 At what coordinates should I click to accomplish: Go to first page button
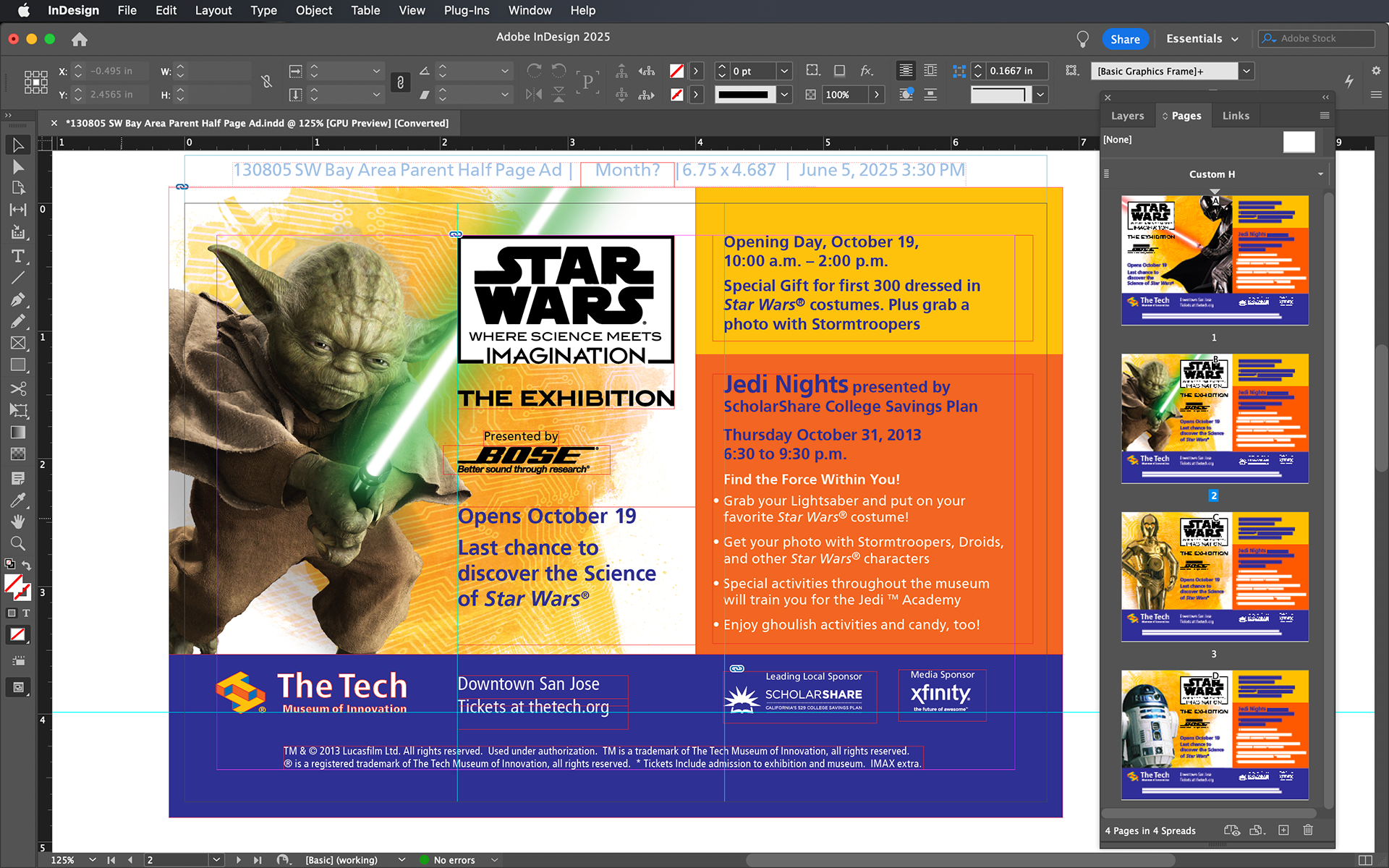click(111, 860)
